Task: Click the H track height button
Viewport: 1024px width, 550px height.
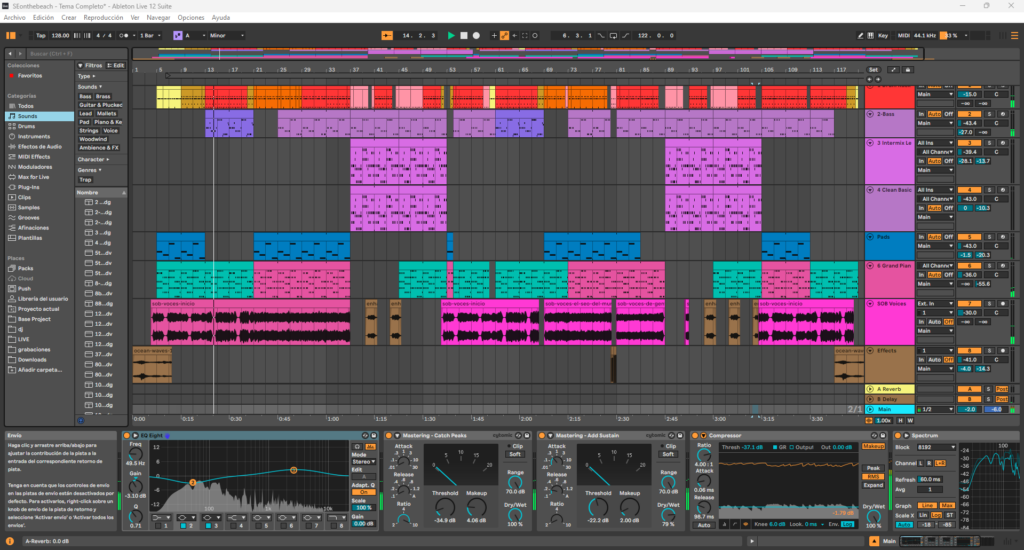Action: point(900,421)
